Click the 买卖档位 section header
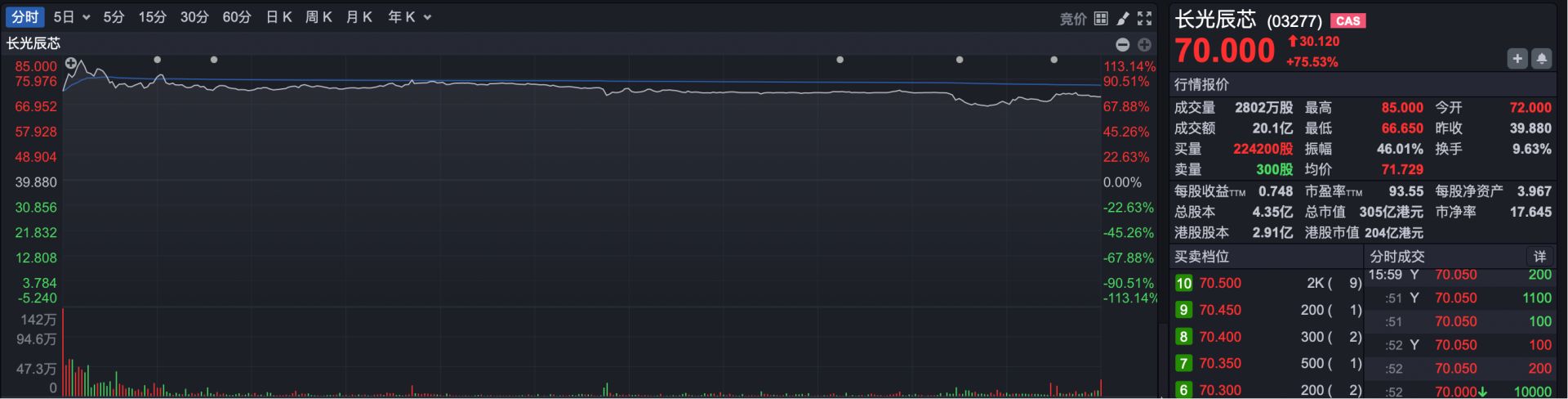The image size is (1568, 399). coord(1201,257)
